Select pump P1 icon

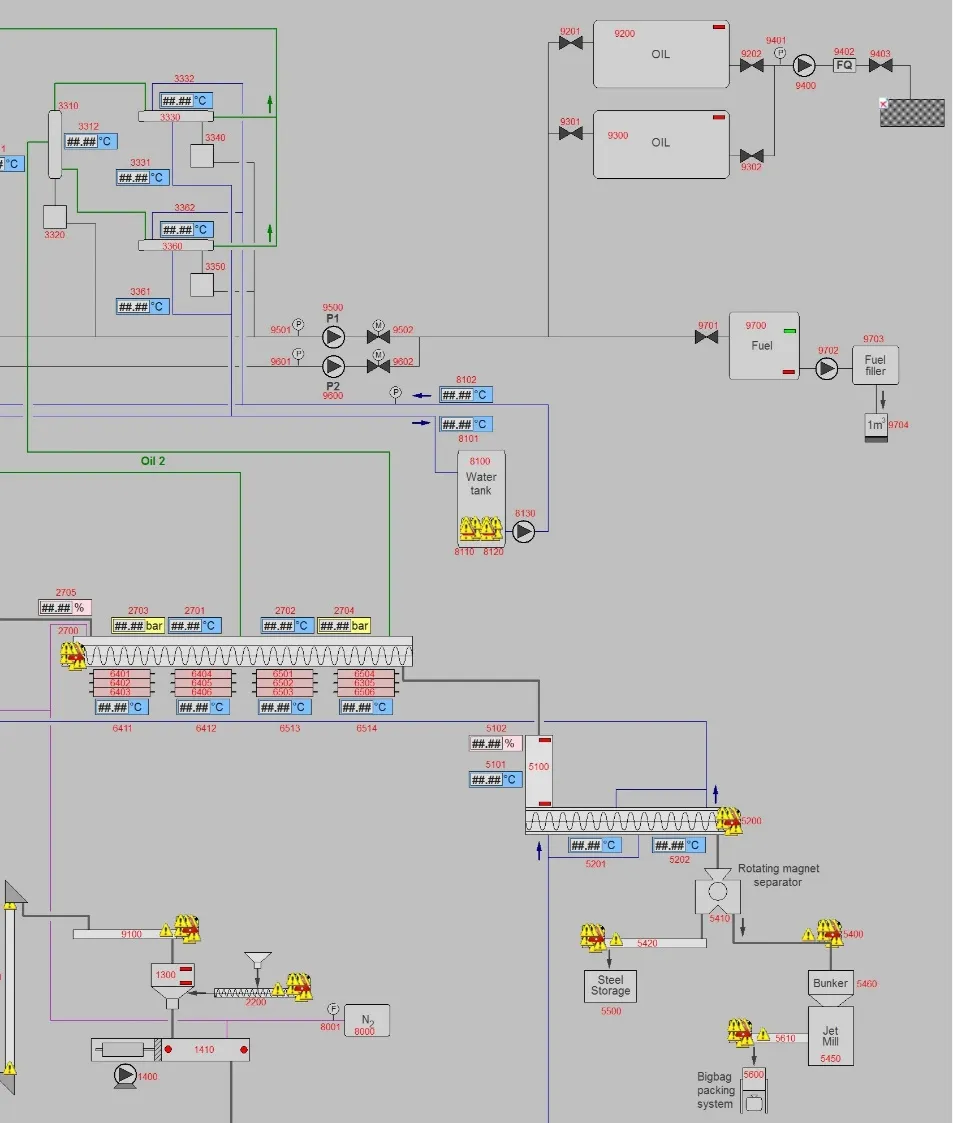click(x=333, y=337)
